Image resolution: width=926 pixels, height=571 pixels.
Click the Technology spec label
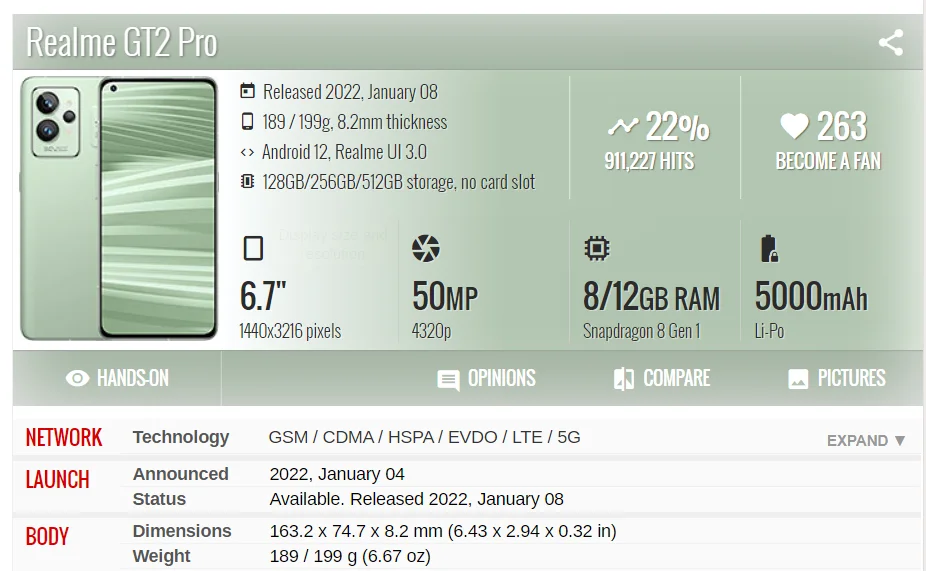coord(181,437)
